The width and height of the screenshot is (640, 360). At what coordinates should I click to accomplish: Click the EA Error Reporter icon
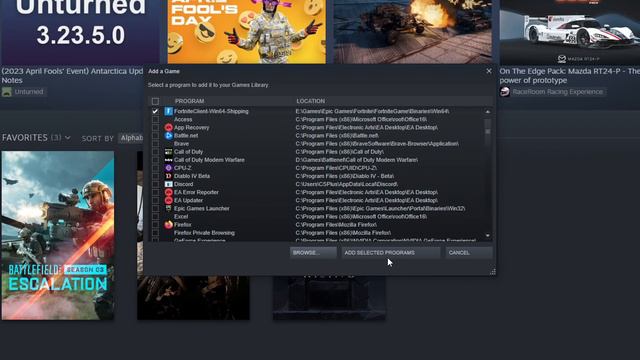tap(168, 192)
